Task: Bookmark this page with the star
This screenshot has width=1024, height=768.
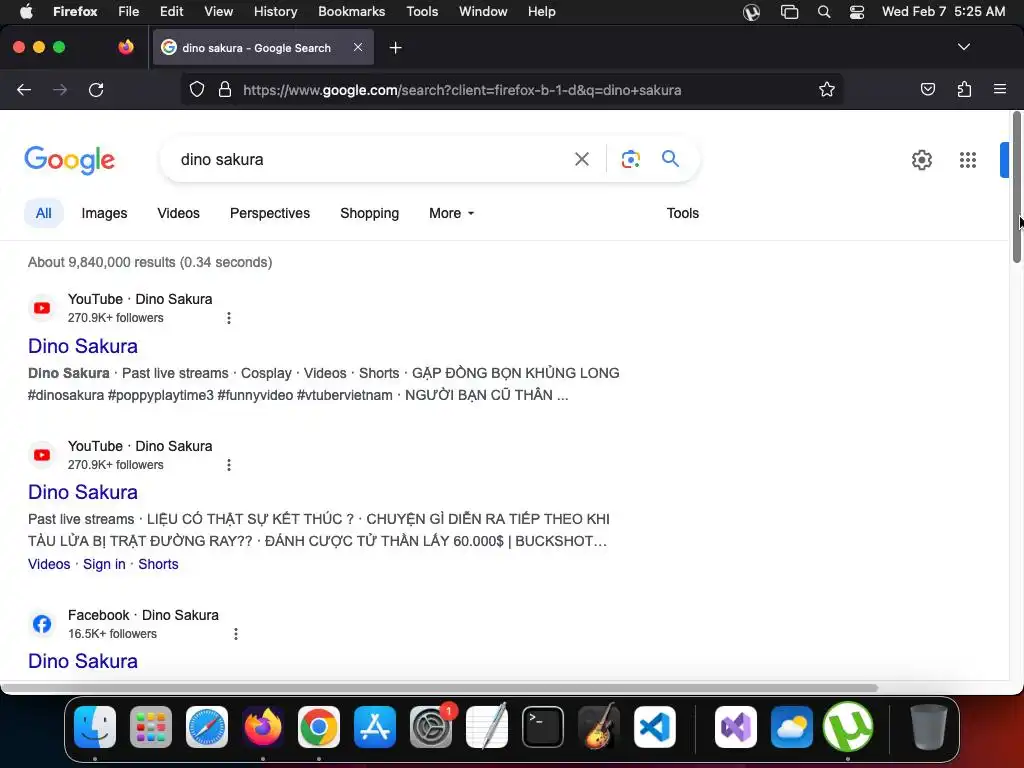Action: pos(827,90)
